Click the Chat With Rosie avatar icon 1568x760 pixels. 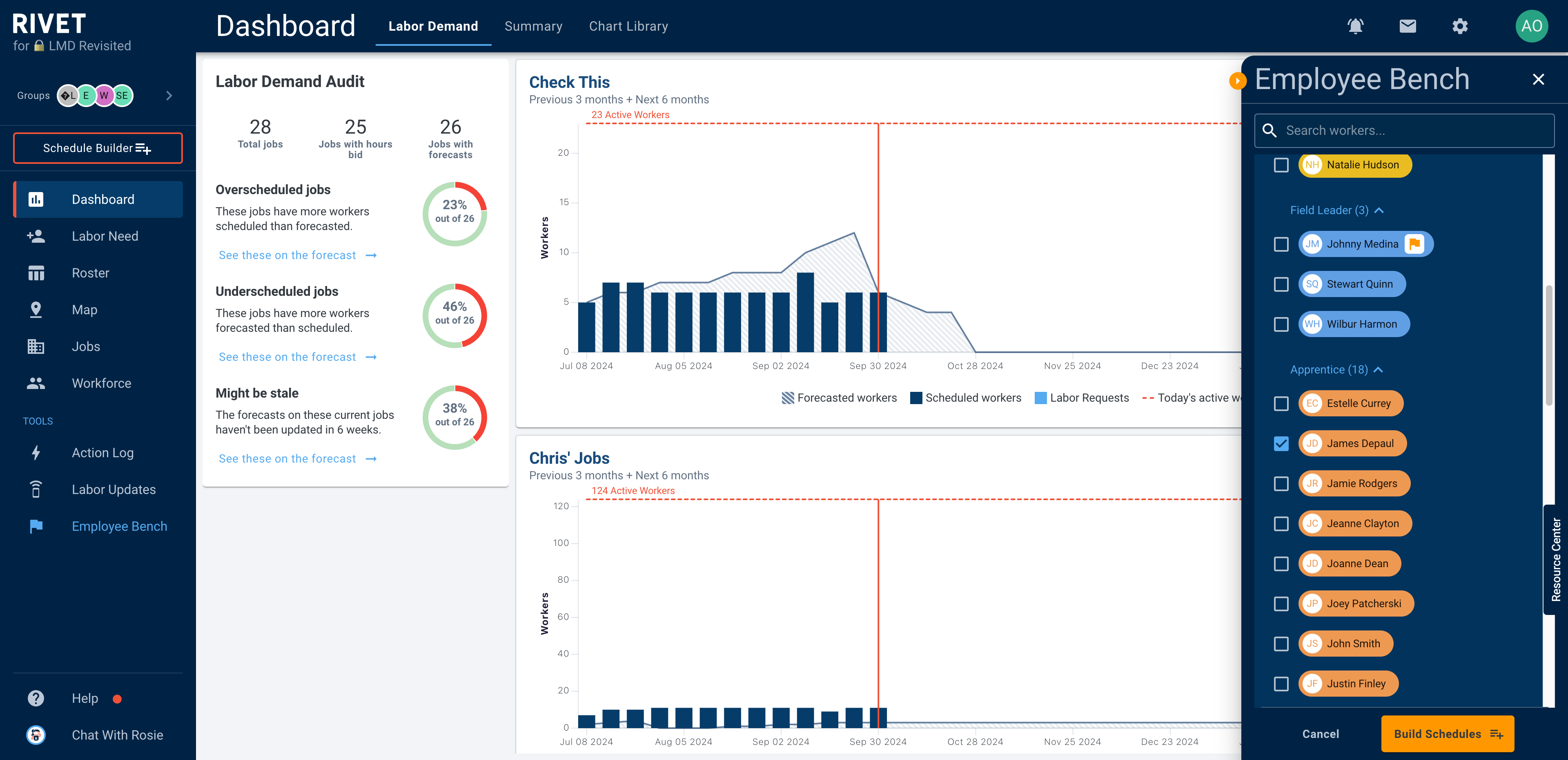(x=36, y=735)
